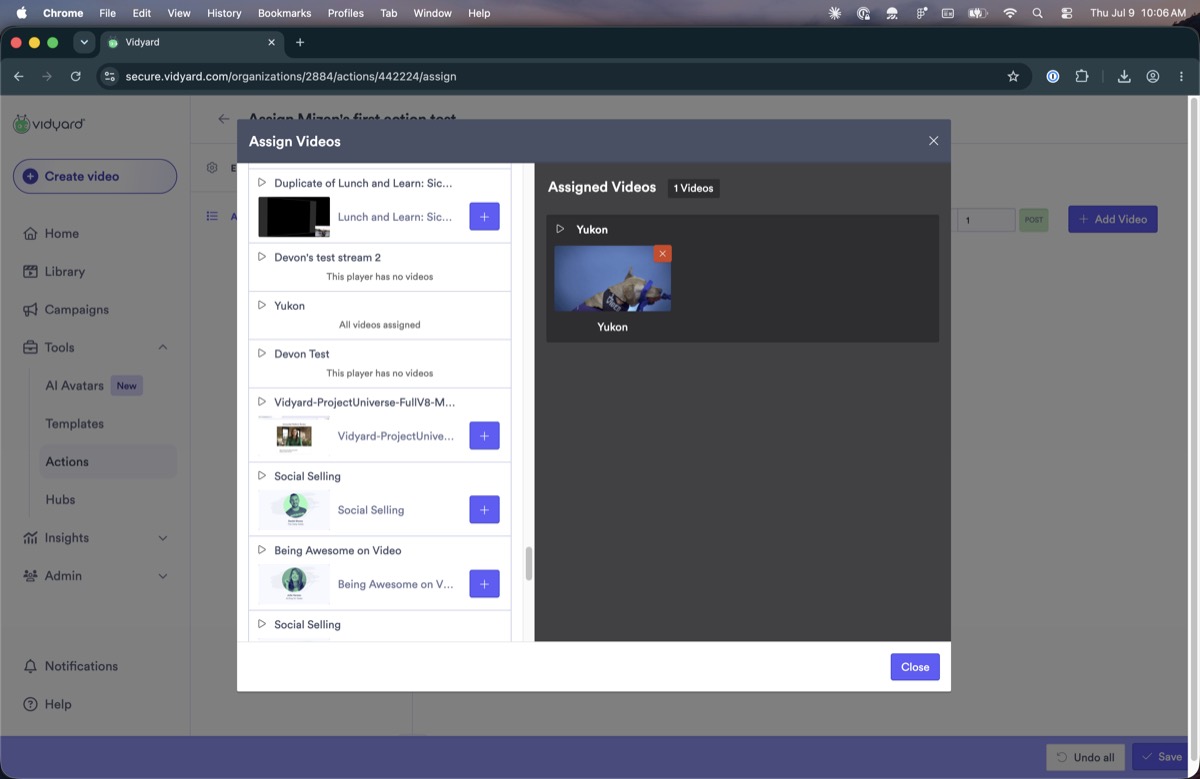This screenshot has height=779, width=1200.
Task: Open Chrome downloads
Action: click(1124, 76)
